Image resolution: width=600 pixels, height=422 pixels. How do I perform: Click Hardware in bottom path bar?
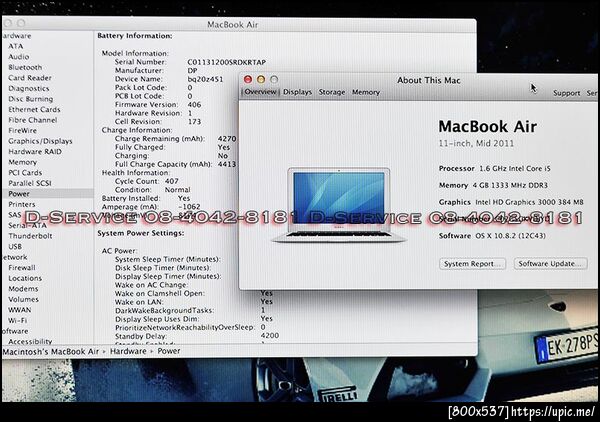point(128,351)
